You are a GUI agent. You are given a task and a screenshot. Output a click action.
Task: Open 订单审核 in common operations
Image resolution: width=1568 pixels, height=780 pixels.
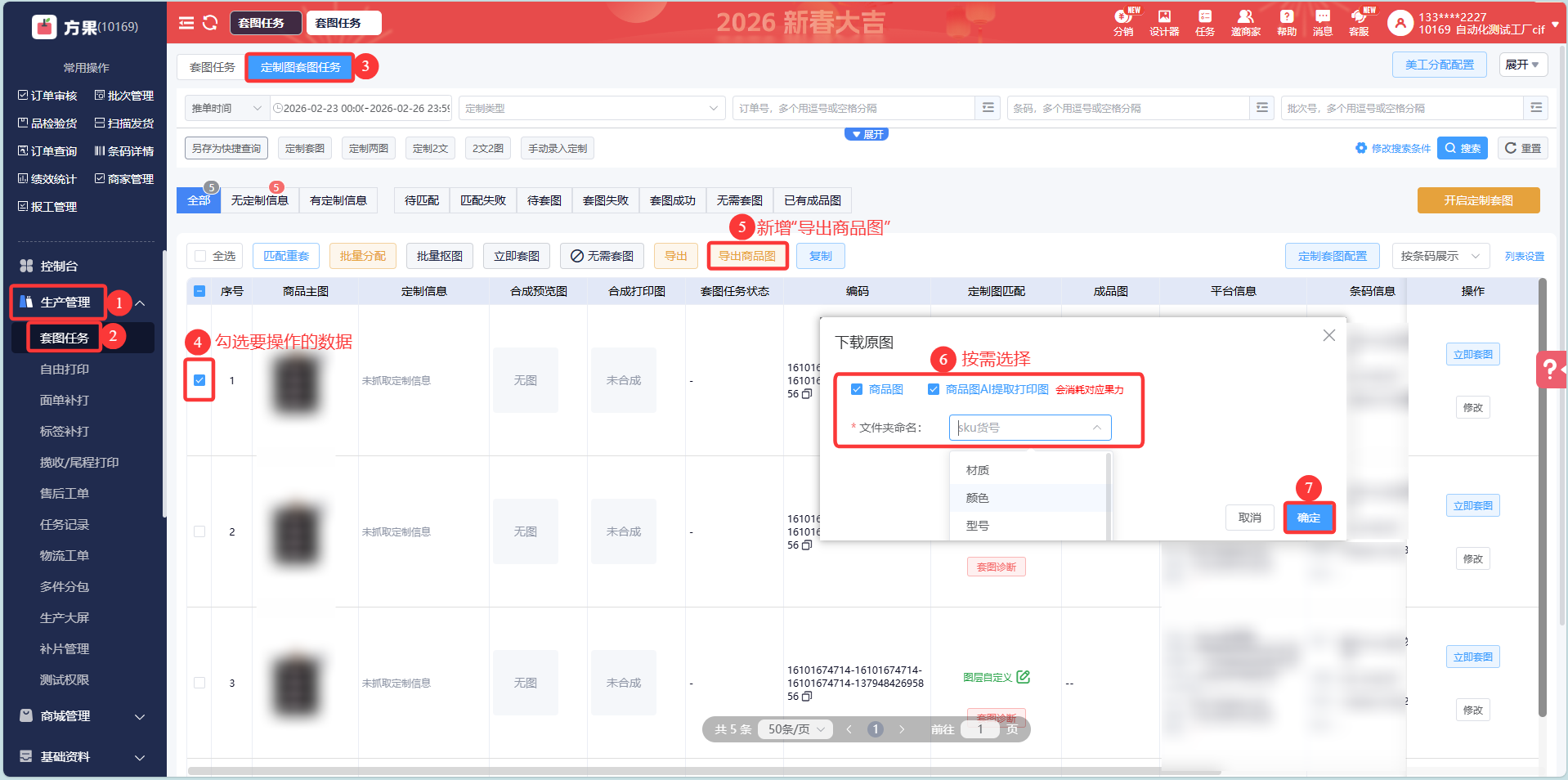(47, 96)
